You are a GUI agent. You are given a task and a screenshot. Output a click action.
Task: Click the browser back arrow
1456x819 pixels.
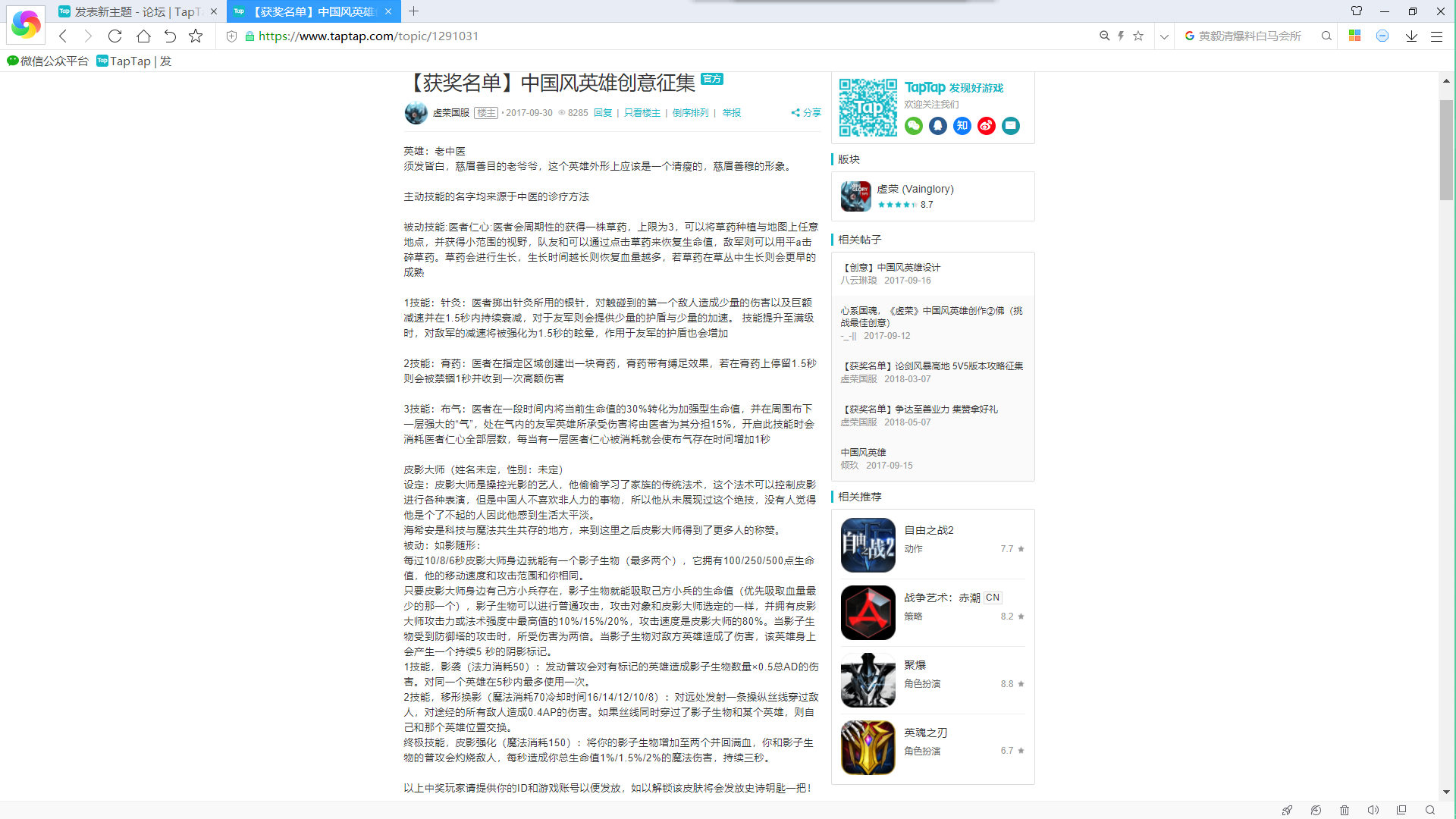(x=63, y=36)
